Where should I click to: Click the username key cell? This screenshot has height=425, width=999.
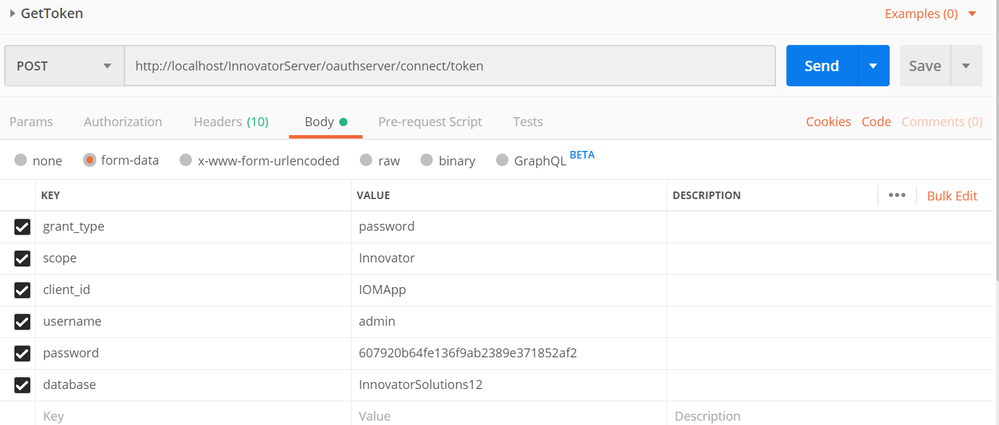pos(193,322)
